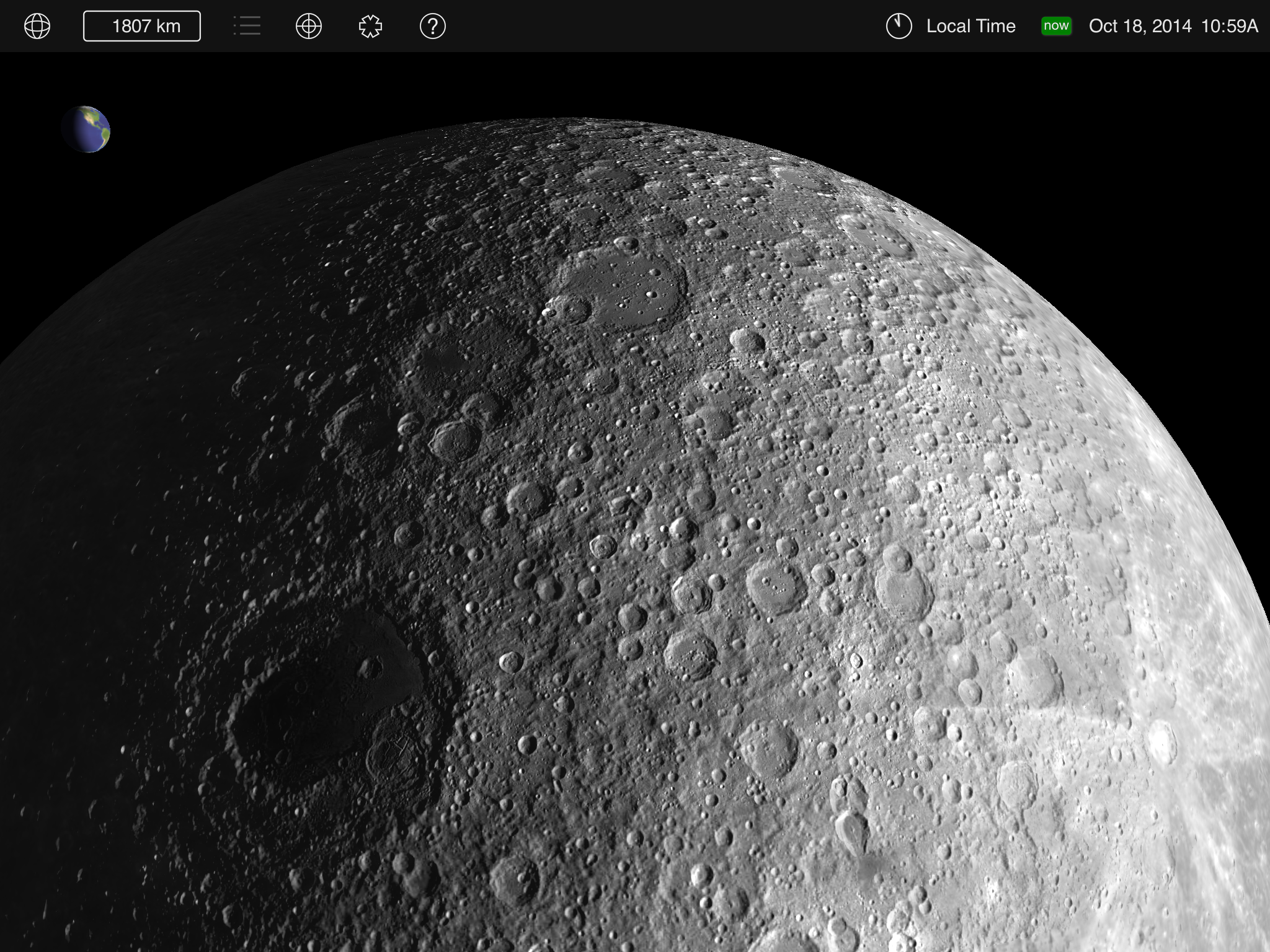Select the time 10:59A

1229,26
